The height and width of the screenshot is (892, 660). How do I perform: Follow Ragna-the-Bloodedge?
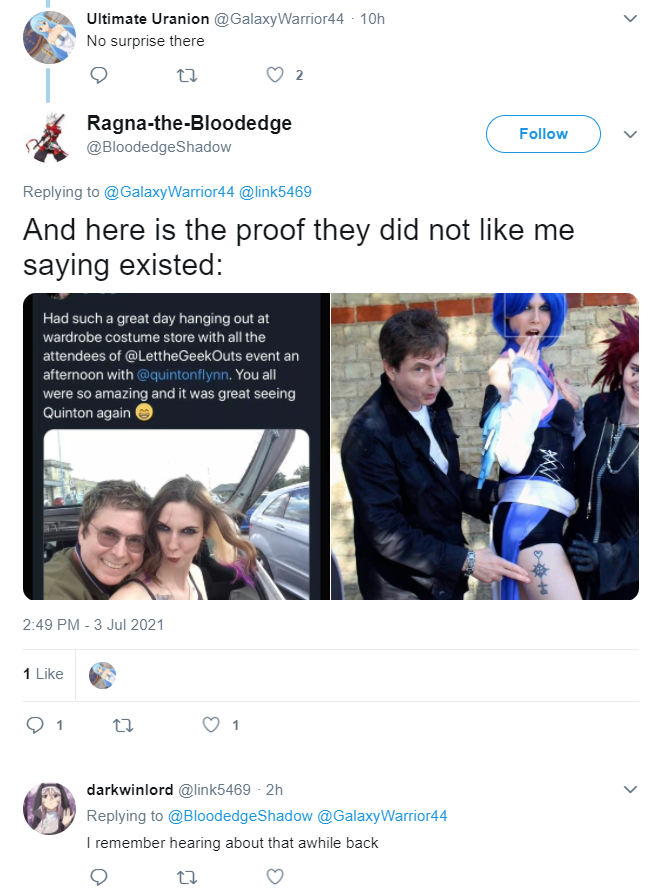(543, 134)
